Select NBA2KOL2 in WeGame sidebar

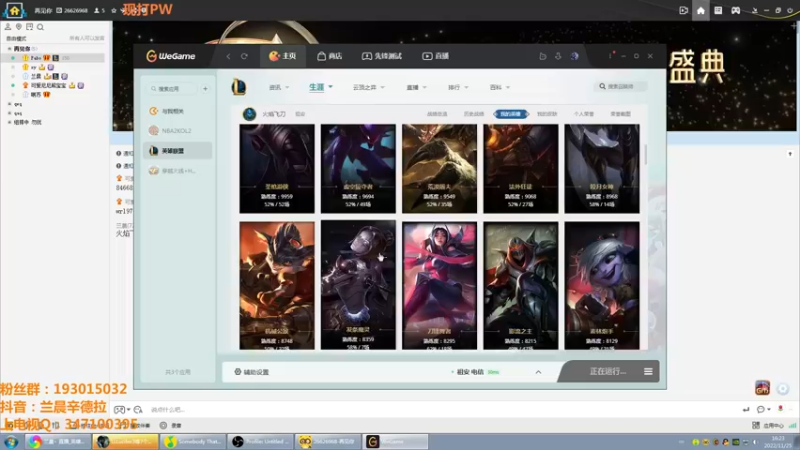pyautogui.click(x=178, y=131)
